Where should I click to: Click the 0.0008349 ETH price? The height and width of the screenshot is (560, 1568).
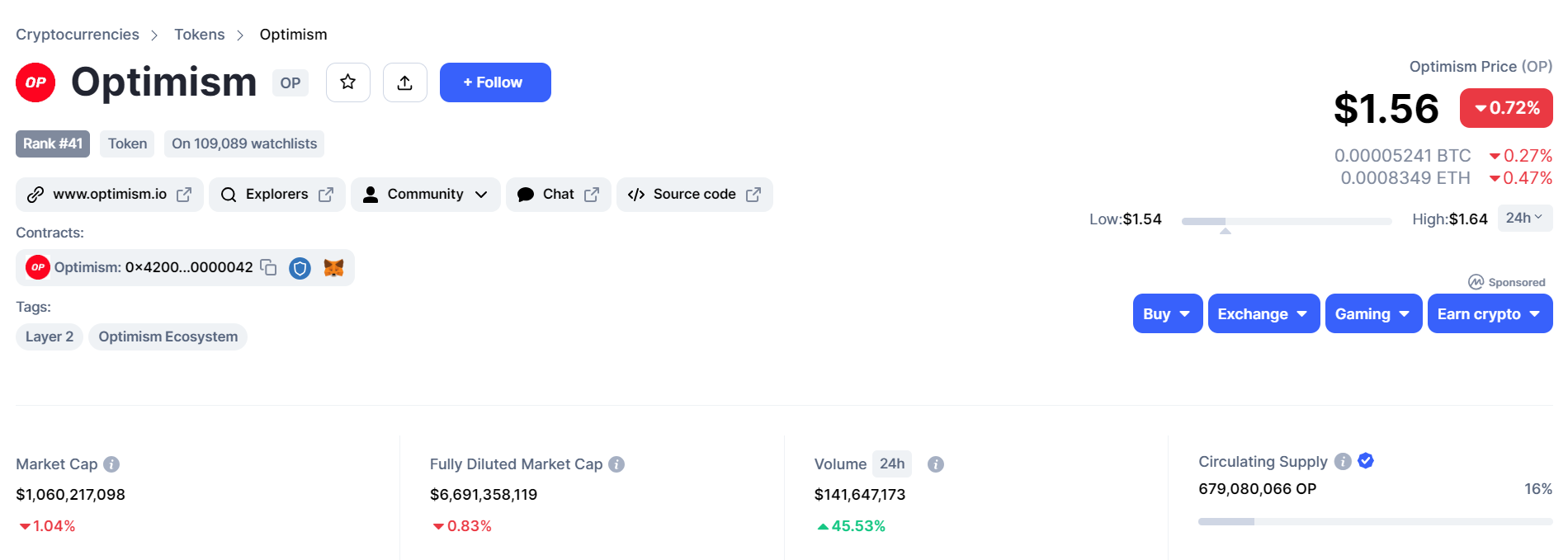point(1405,178)
